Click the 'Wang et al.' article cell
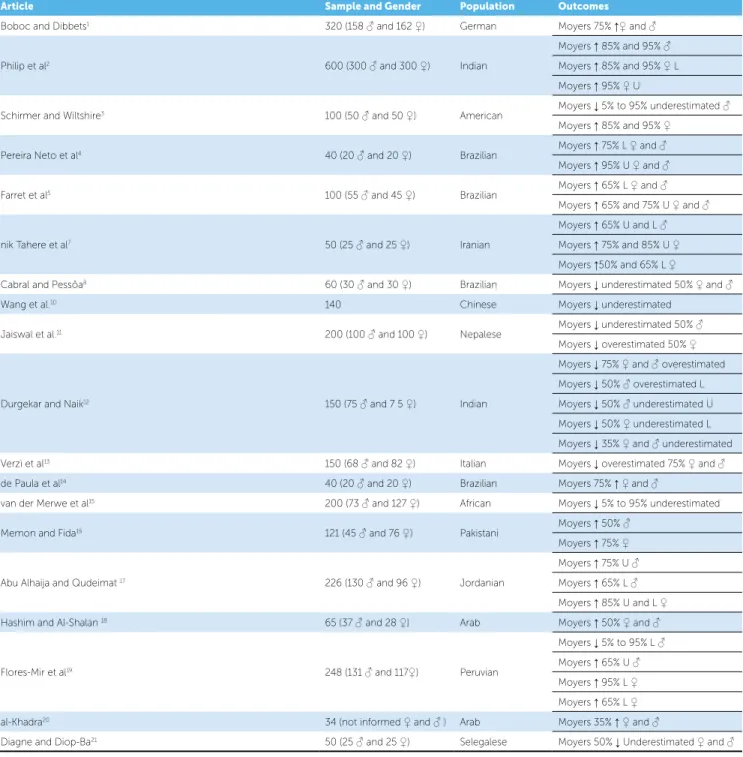The image size is (743, 757). (28, 304)
